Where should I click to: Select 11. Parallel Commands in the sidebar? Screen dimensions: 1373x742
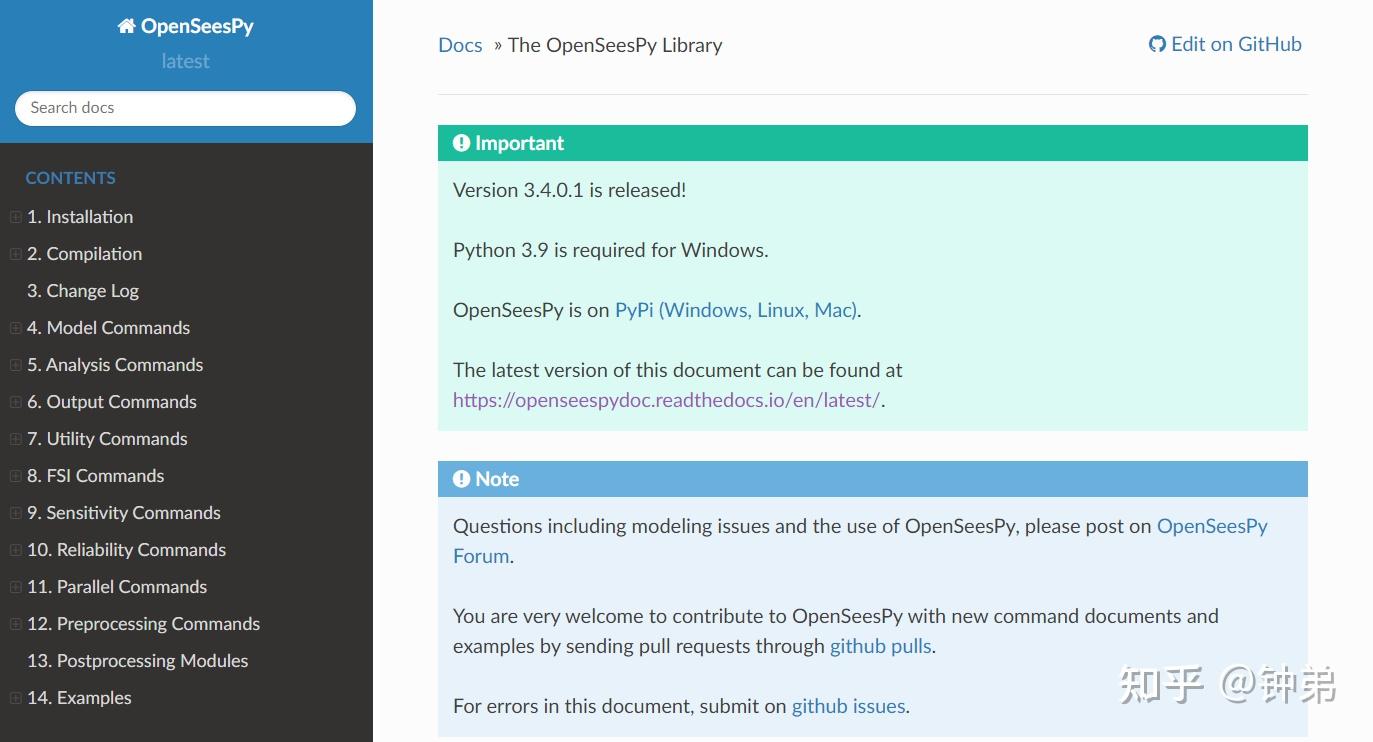tap(117, 587)
